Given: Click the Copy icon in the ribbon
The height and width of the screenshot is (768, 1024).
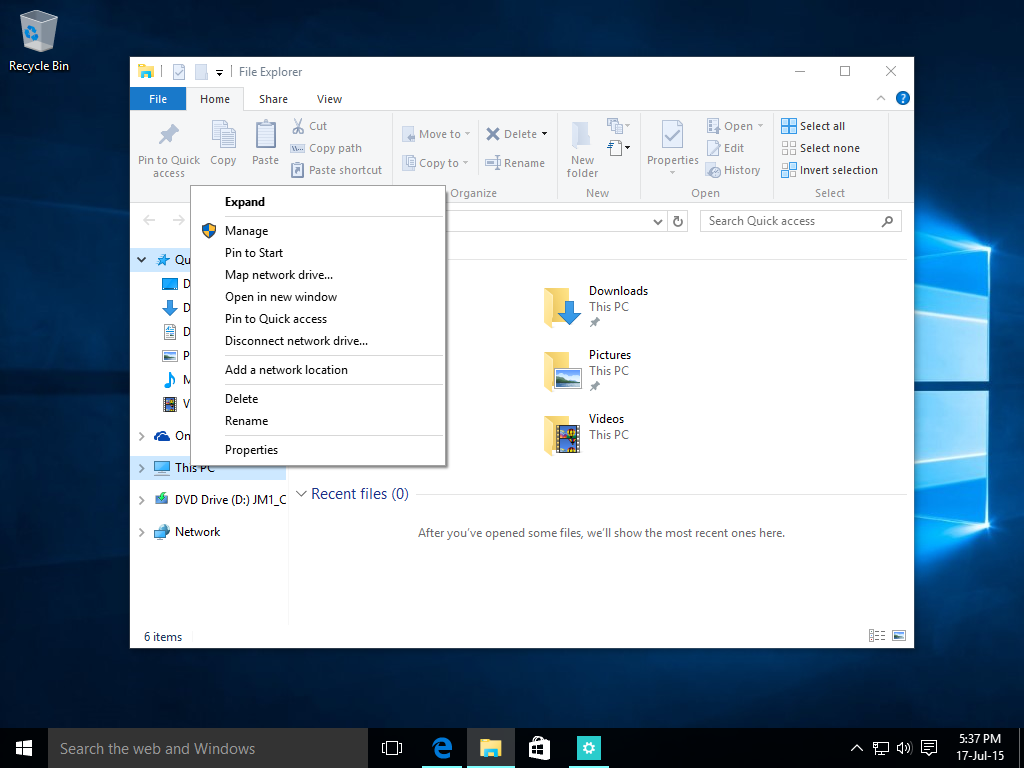Looking at the screenshot, I should 223,135.
